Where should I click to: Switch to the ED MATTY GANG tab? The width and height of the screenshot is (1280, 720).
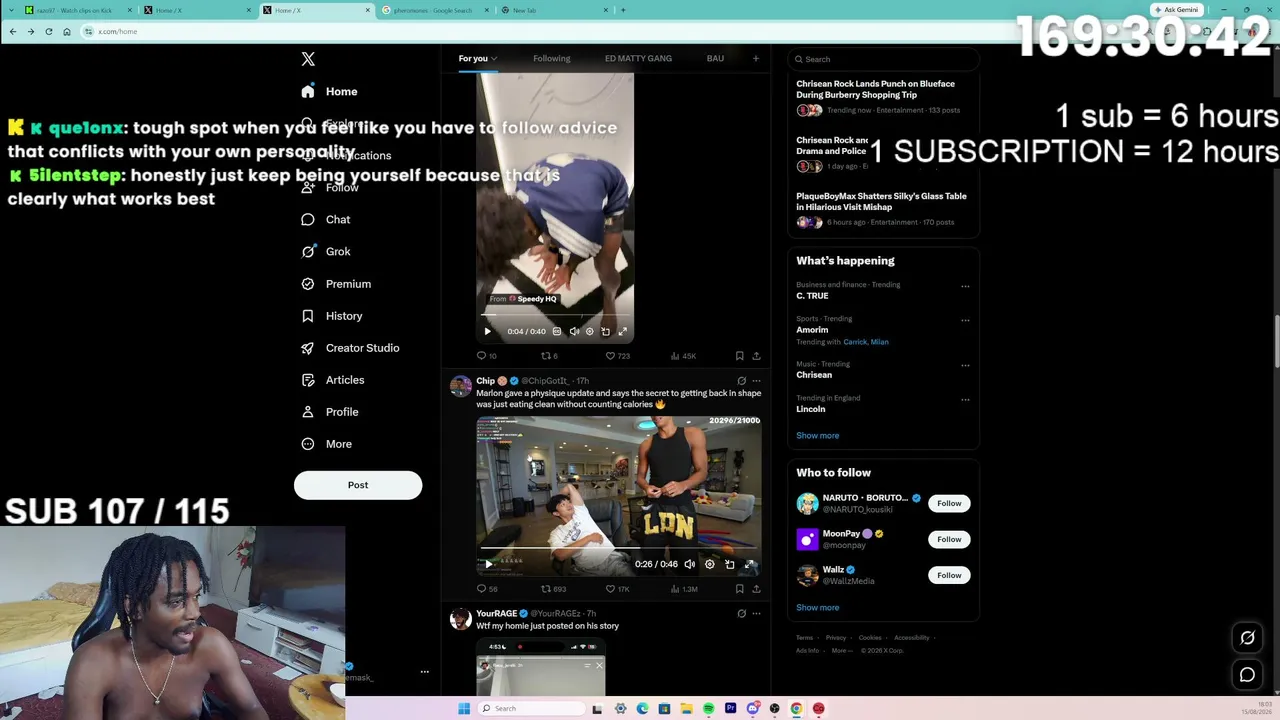tap(638, 59)
